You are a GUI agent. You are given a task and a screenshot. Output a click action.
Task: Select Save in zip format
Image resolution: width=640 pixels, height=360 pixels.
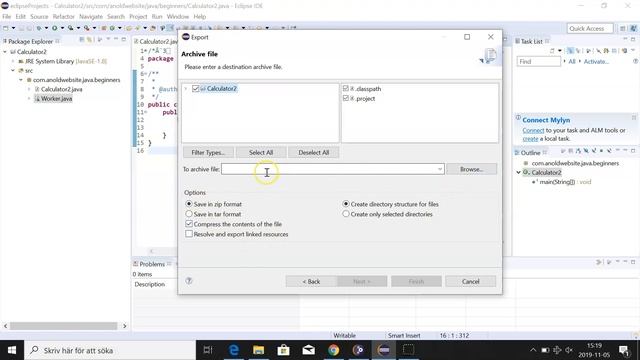pos(189,204)
